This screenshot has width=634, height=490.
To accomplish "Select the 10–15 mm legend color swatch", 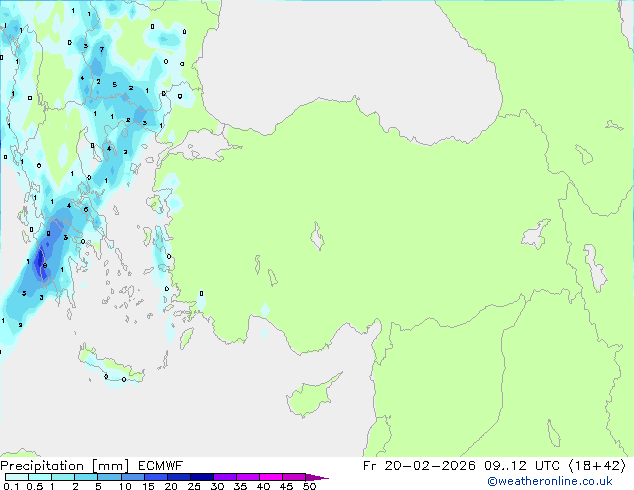I will pyautogui.click(x=132, y=477).
